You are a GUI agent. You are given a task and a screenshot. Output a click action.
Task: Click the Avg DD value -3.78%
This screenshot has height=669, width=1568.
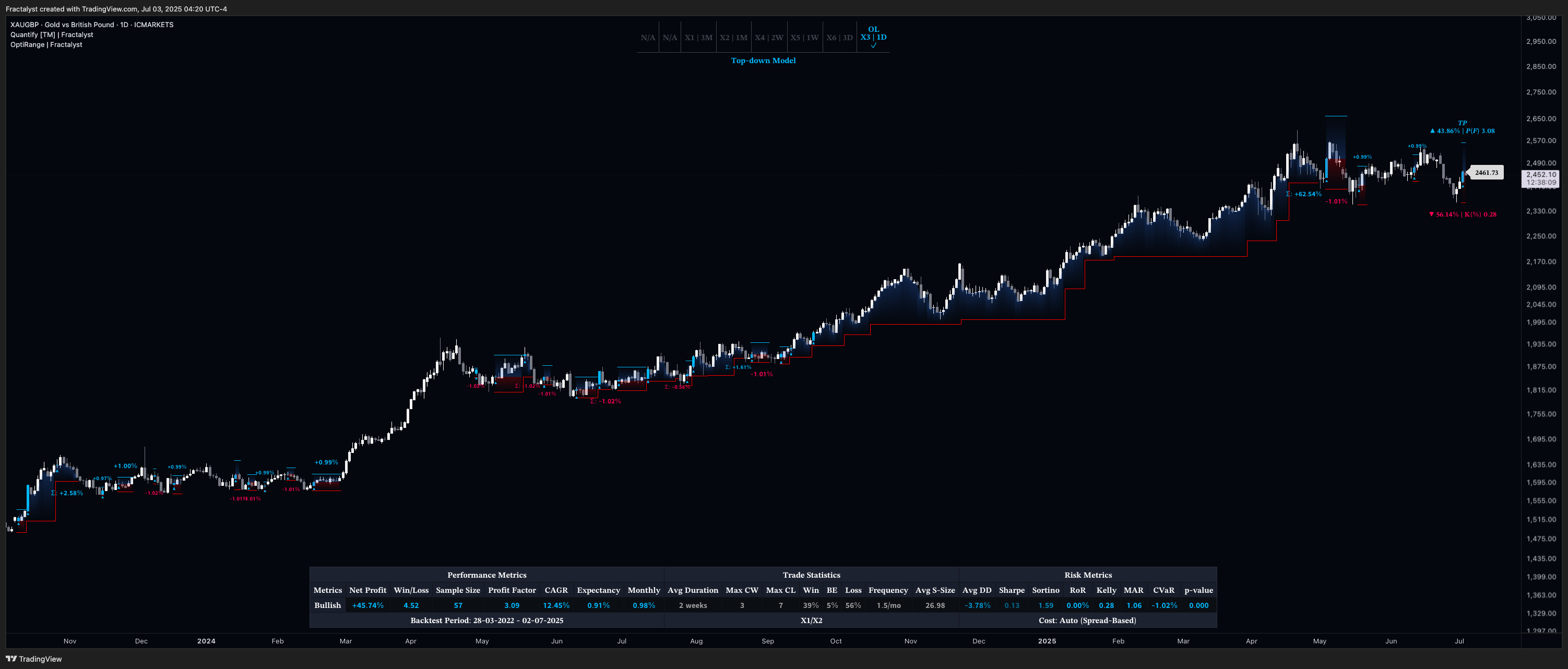coord(977,605)
